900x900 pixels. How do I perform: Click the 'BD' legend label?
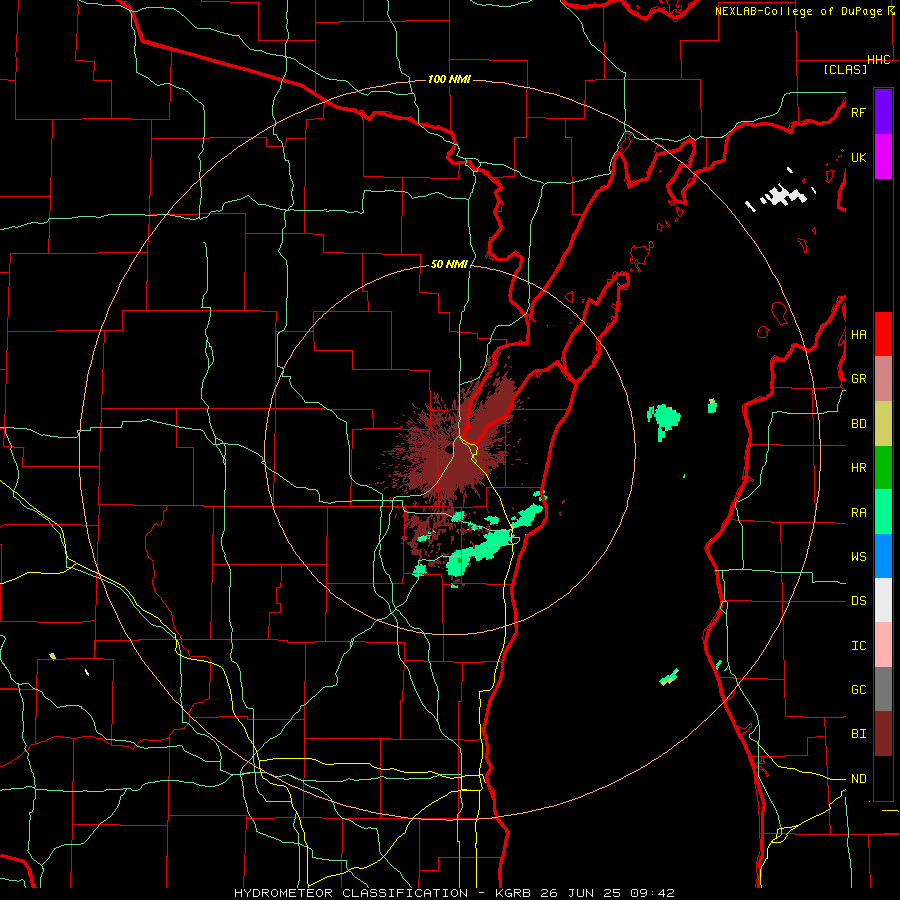click(x=858, y=424)
